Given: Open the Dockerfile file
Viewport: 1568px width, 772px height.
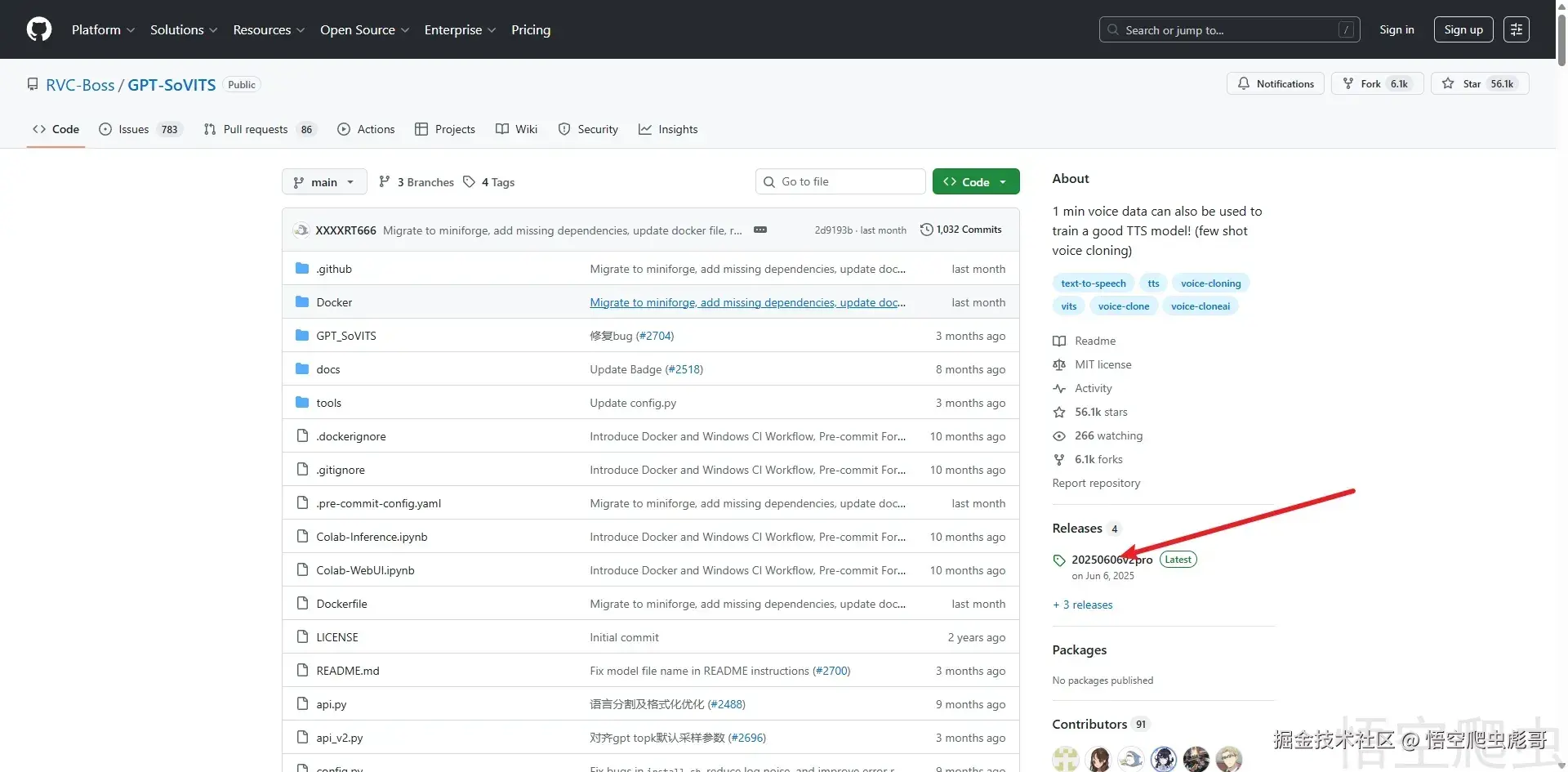Looking at the screenshot, I should 341,604.
